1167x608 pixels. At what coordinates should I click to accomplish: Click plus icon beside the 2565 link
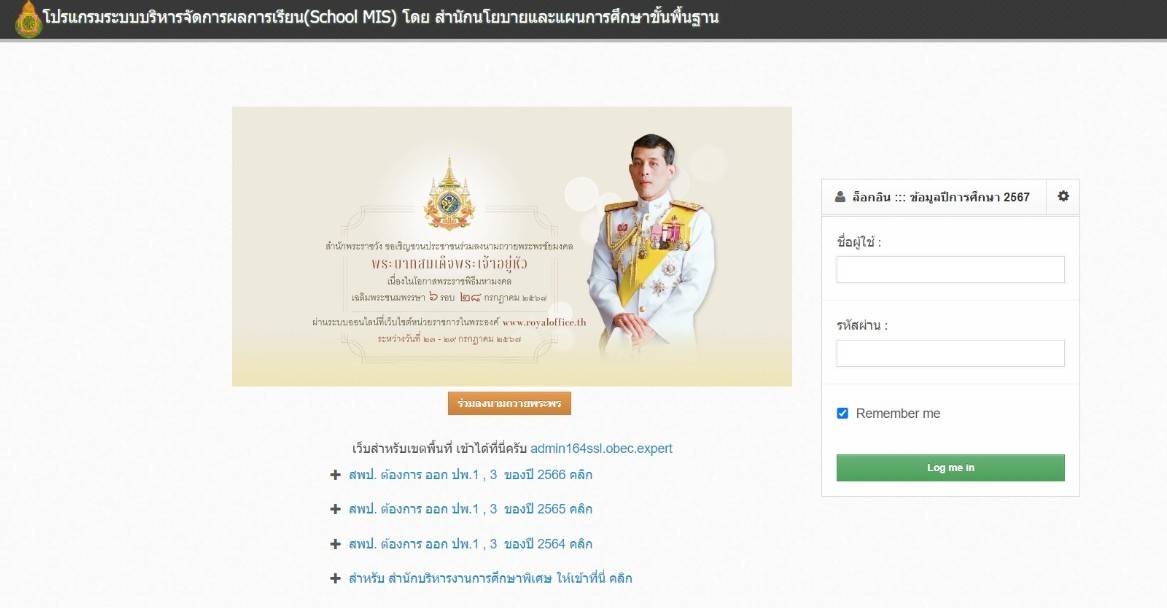[x=335, y=509]
